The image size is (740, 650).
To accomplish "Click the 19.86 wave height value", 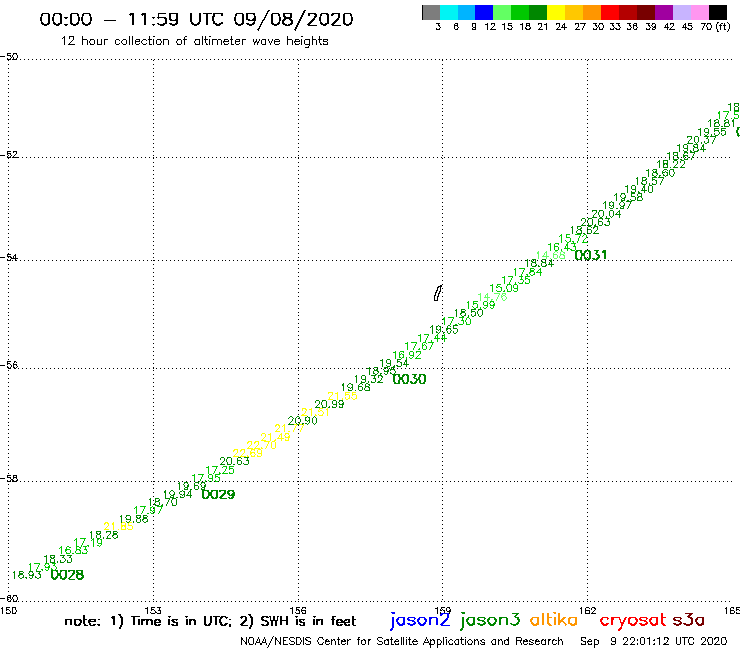I will (134, 519).
